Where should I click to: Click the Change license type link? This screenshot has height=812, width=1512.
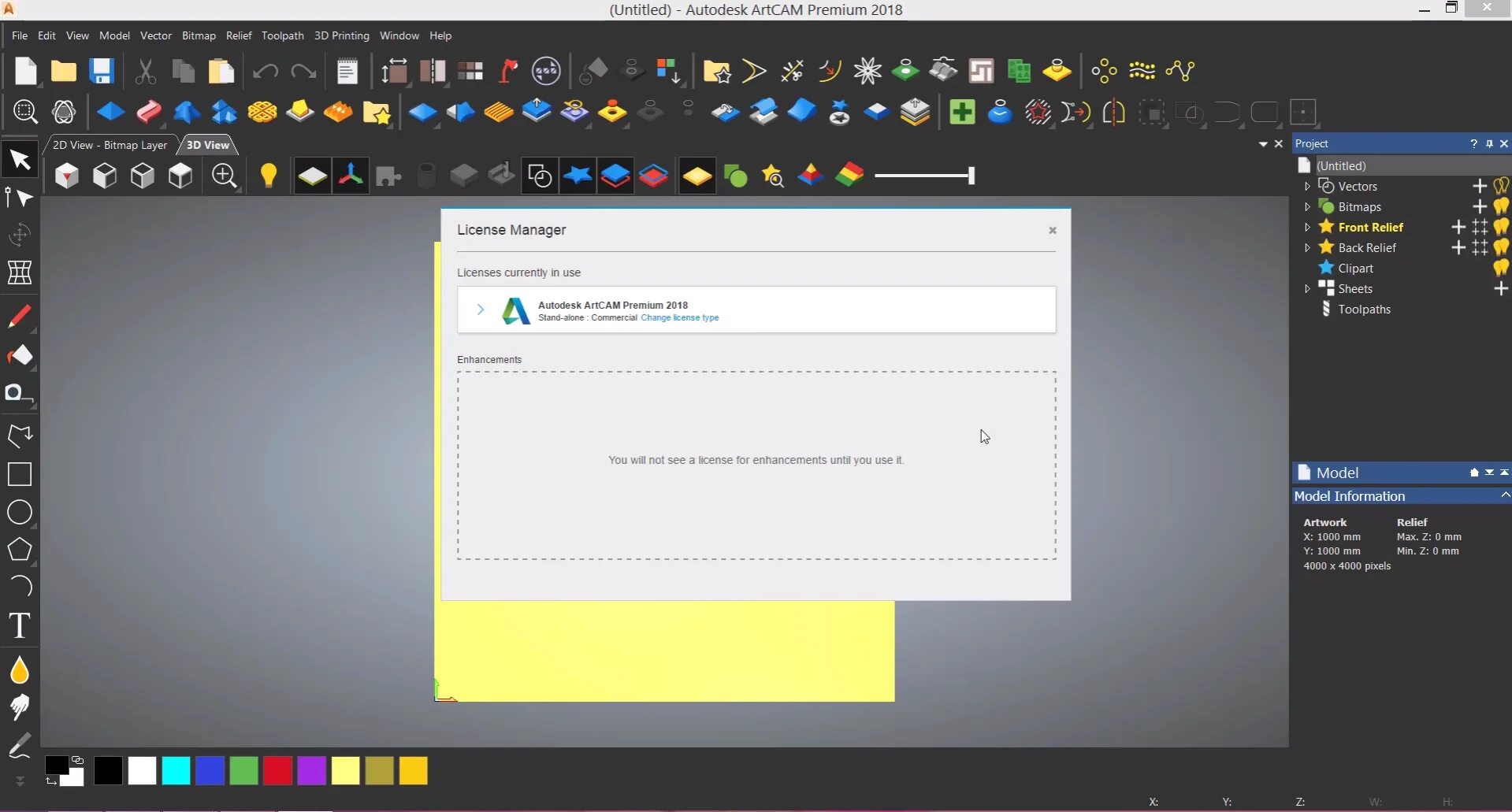point(680,317)
